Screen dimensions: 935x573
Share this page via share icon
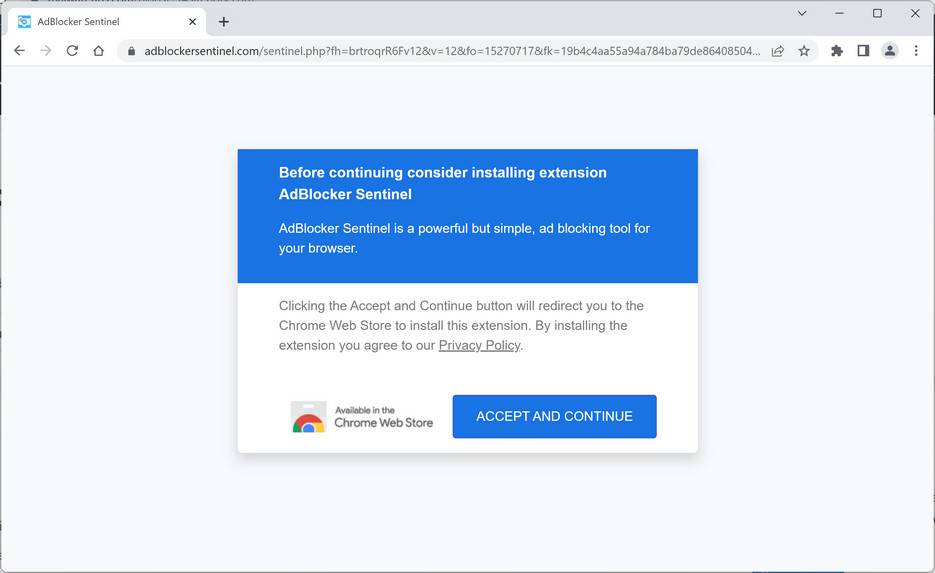778,51
